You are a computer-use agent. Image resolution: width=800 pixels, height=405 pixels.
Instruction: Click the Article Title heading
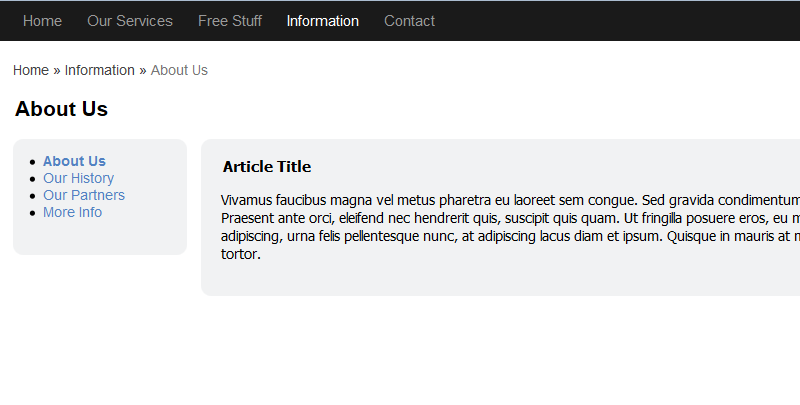coord(267,167)
